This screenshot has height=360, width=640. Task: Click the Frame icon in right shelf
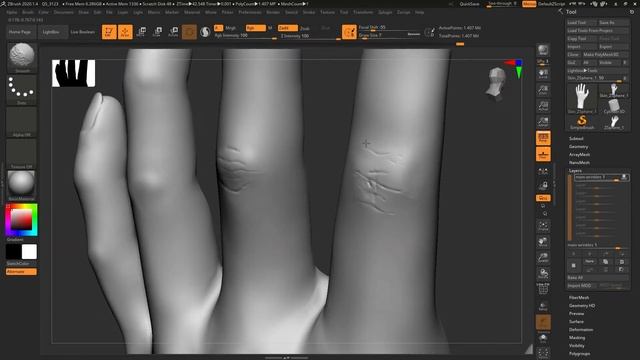pyautogui.click(x=543, y=226)
